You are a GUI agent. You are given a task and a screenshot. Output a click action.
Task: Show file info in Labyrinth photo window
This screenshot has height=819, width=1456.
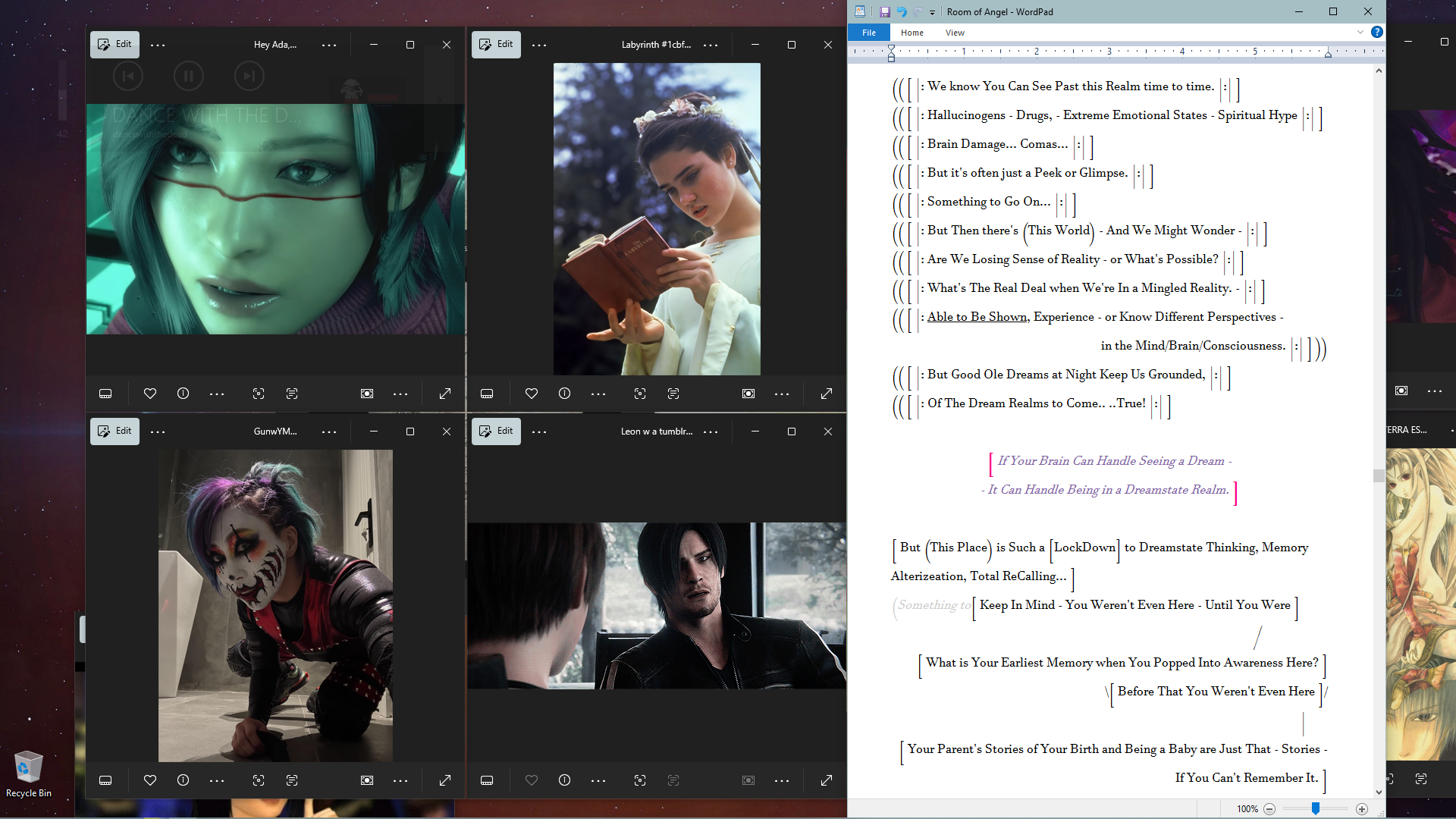tap(564, 394)
